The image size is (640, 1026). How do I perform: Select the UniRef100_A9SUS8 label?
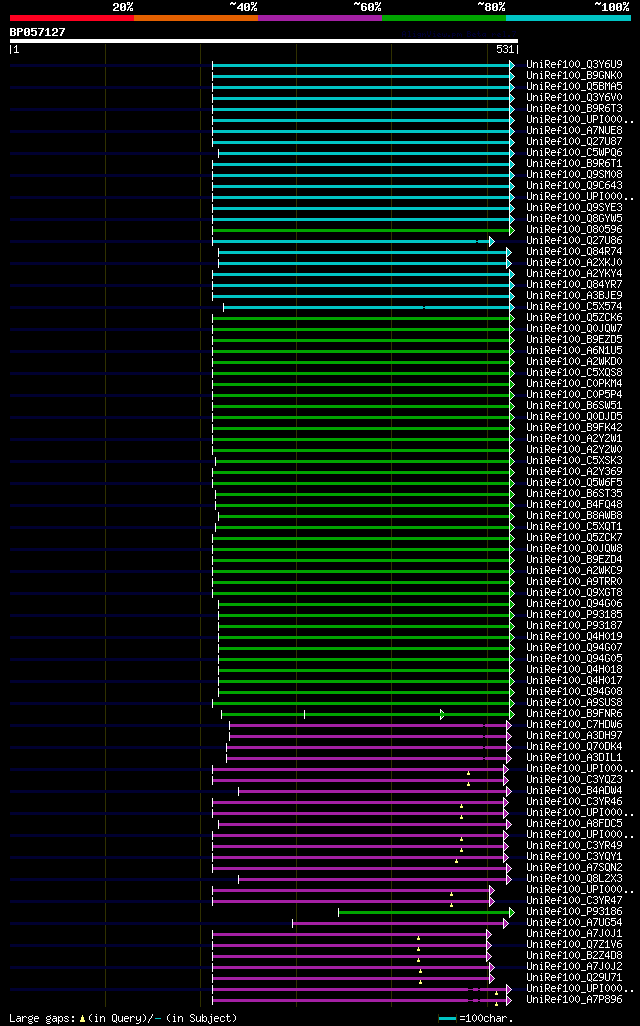click(x=575, y=703)
